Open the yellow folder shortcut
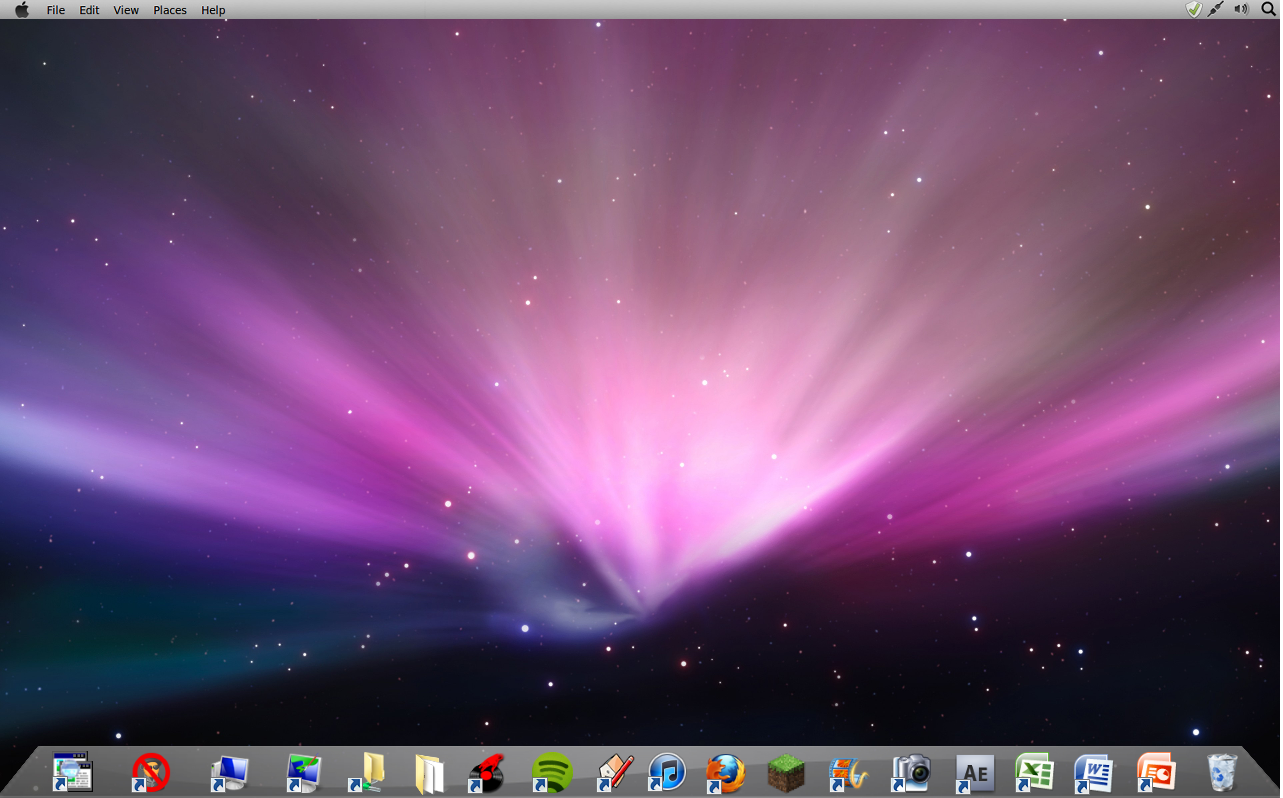This screenshot has height=798, width=1283. pyautogui.click(x=372, y=770)
